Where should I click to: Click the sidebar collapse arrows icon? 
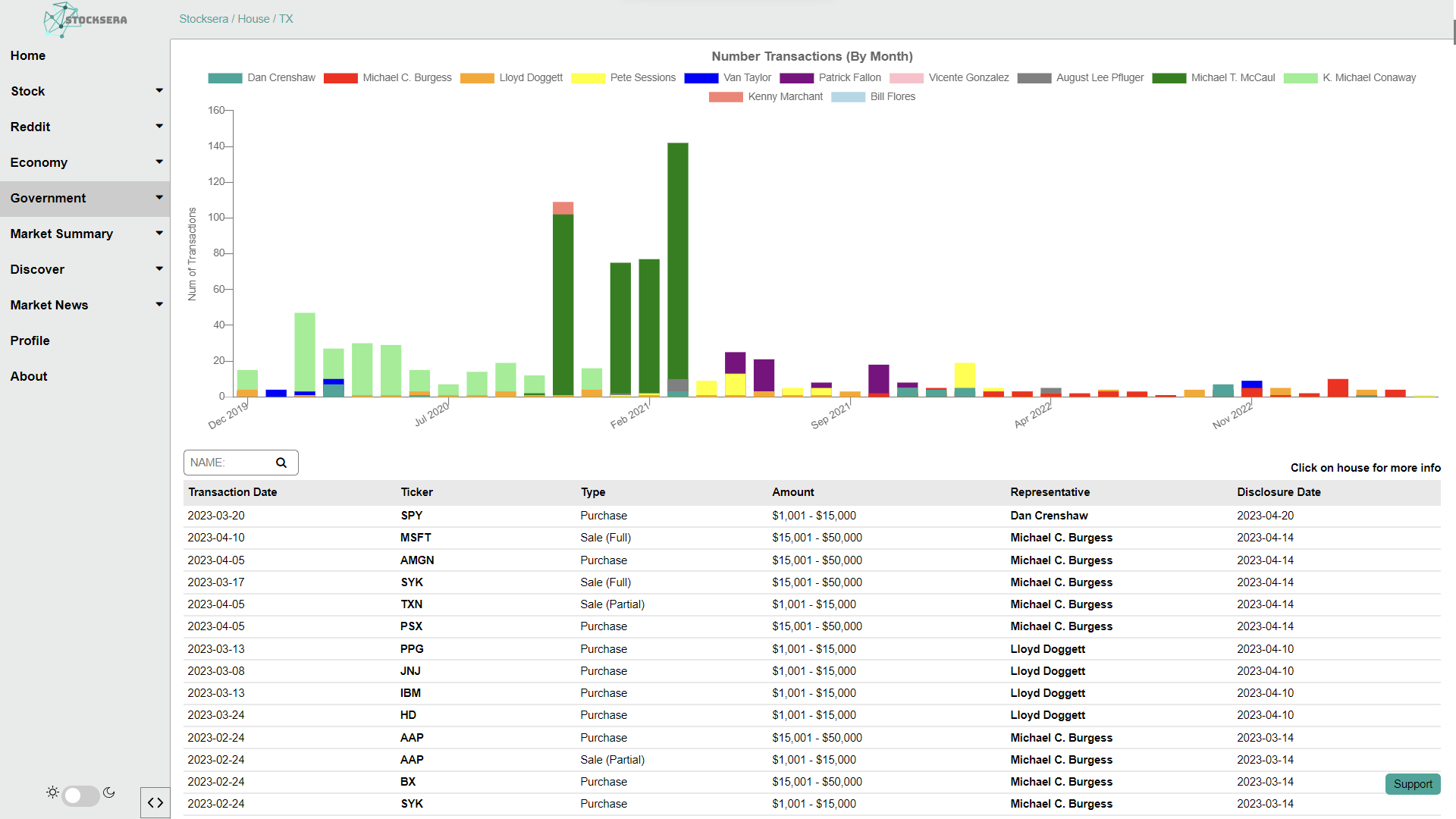(x=155, y=802)
